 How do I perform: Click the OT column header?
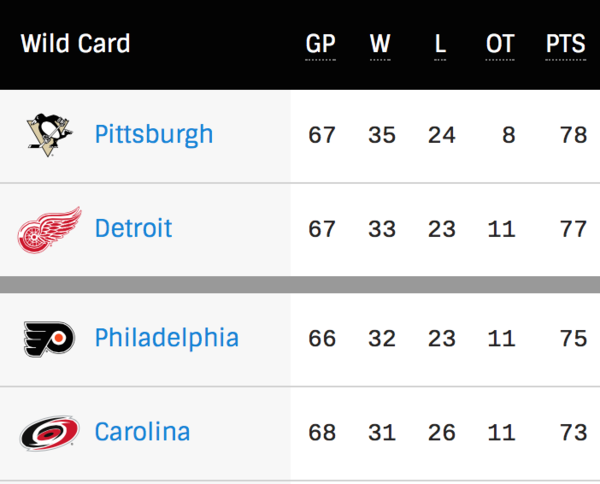coord(500,44)
